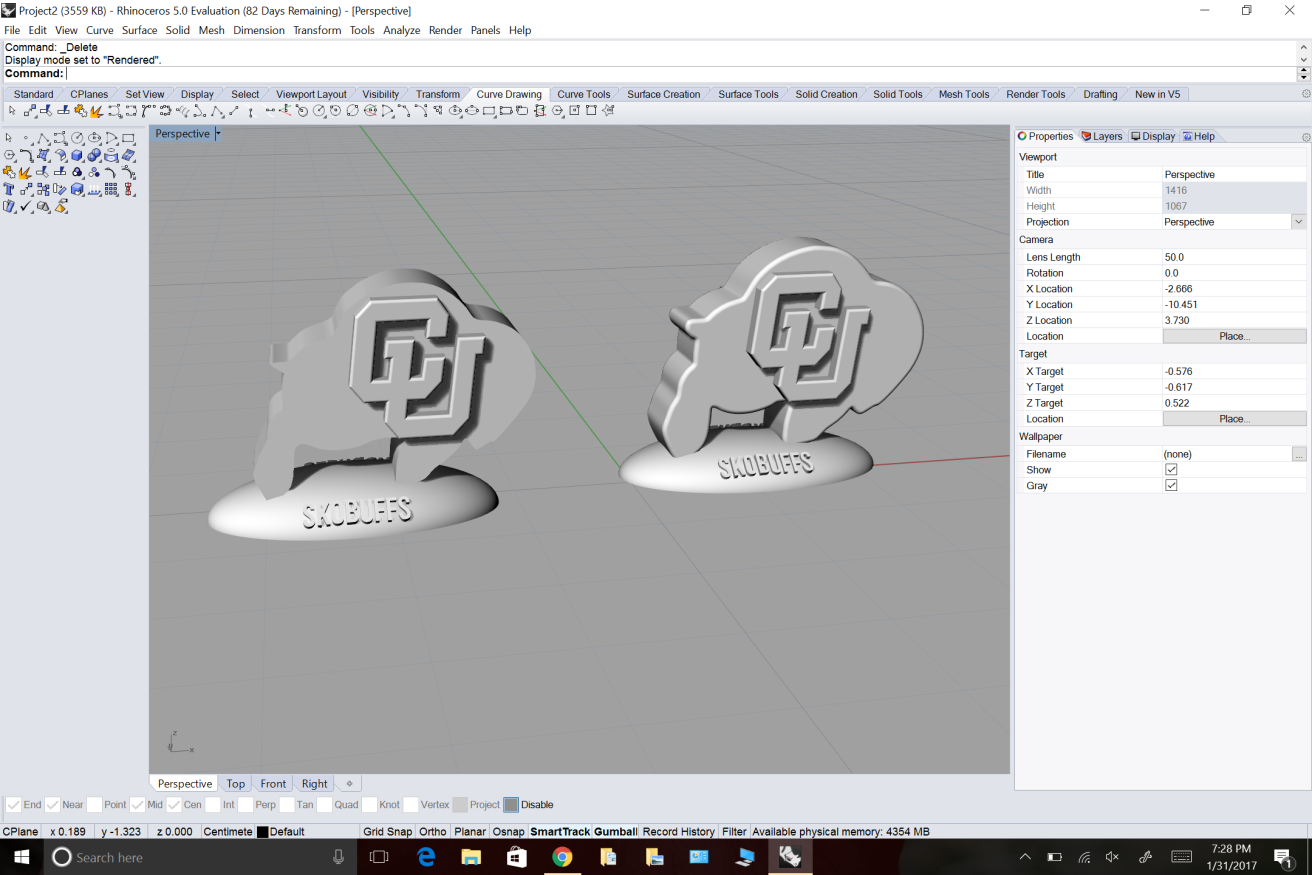
Task: Open the Windows Start menu
Action: [x=22, y=857]
